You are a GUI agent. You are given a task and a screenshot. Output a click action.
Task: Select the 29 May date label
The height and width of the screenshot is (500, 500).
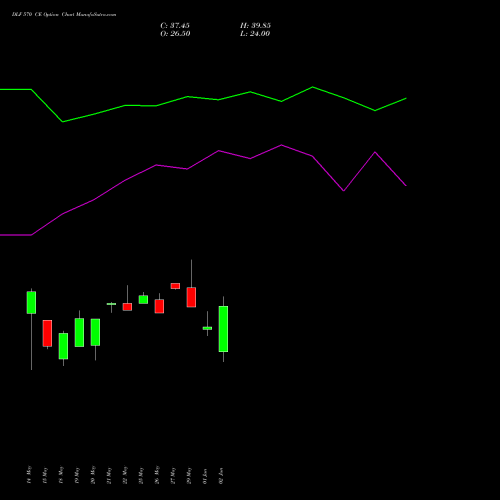(189, 475)
